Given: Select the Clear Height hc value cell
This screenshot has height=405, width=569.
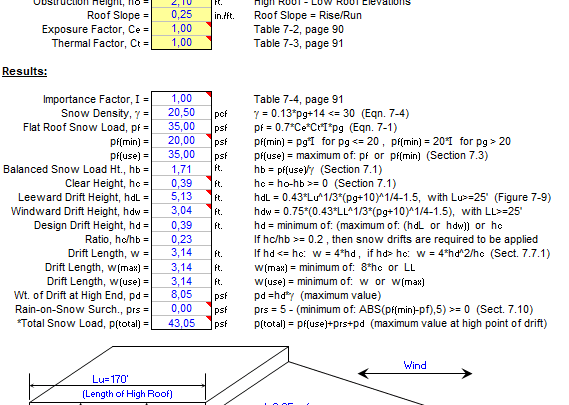Looking at the screenshot, I should pos(181,183).
